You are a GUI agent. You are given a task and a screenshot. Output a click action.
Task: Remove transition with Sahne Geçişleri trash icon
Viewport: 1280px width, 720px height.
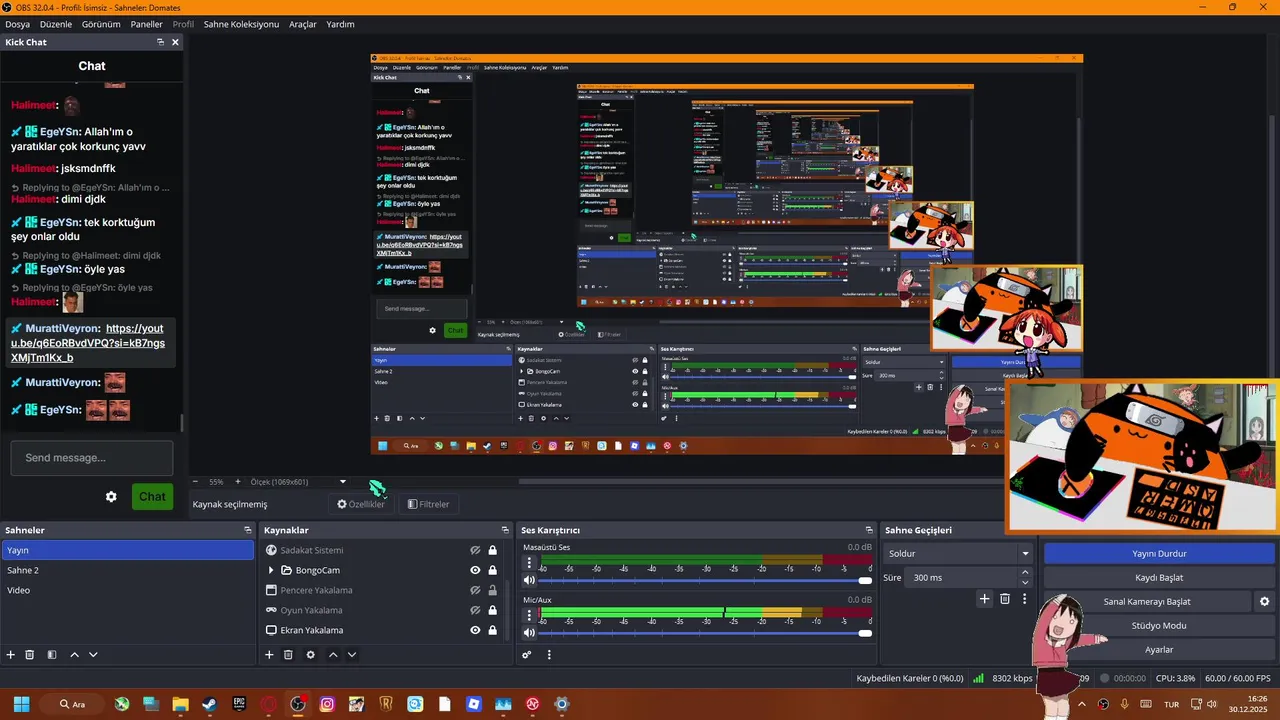pyautogui.click(x=1005, y=599)
